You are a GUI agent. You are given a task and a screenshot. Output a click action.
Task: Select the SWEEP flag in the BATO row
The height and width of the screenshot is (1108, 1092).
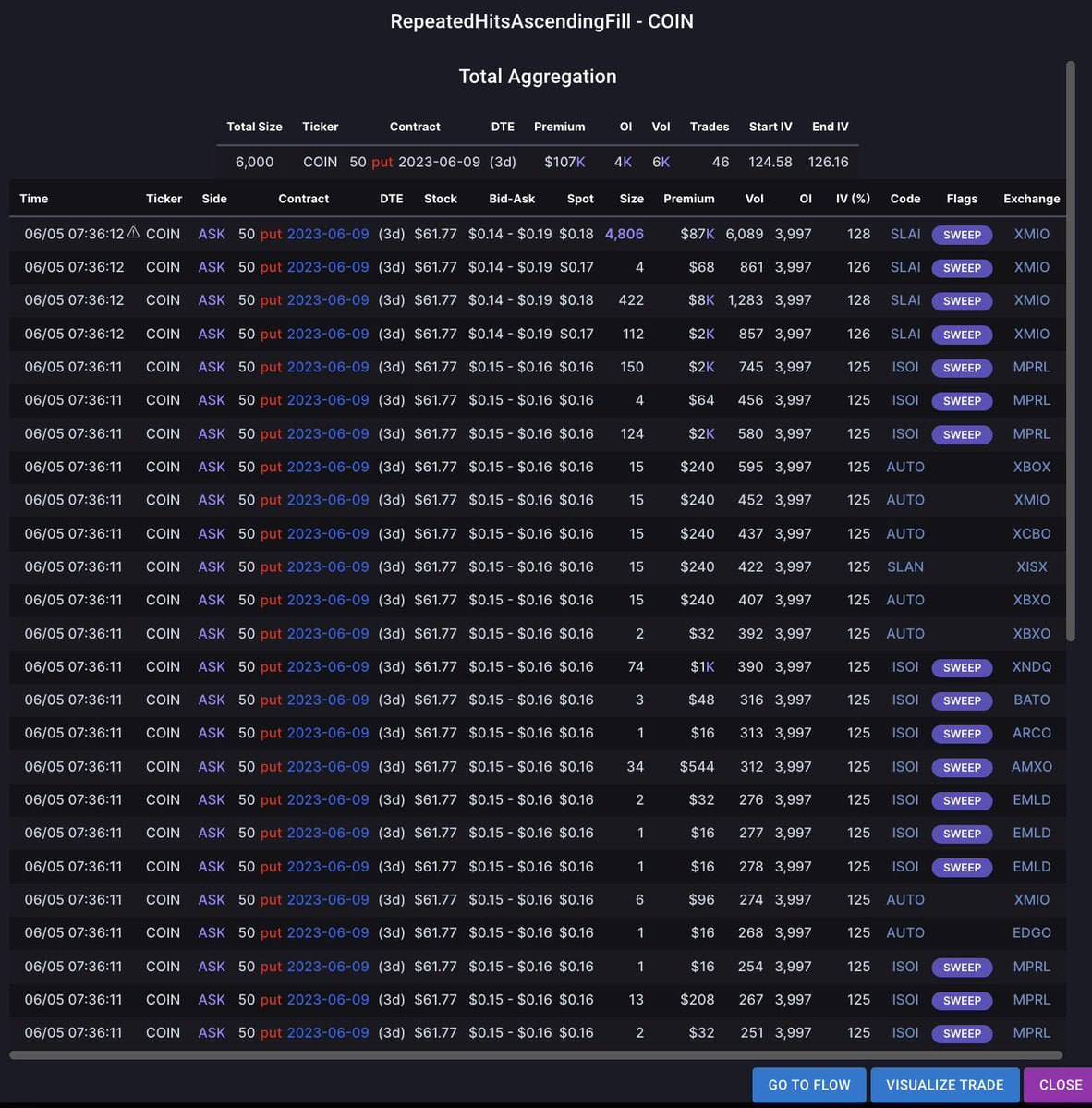point(962,700)
